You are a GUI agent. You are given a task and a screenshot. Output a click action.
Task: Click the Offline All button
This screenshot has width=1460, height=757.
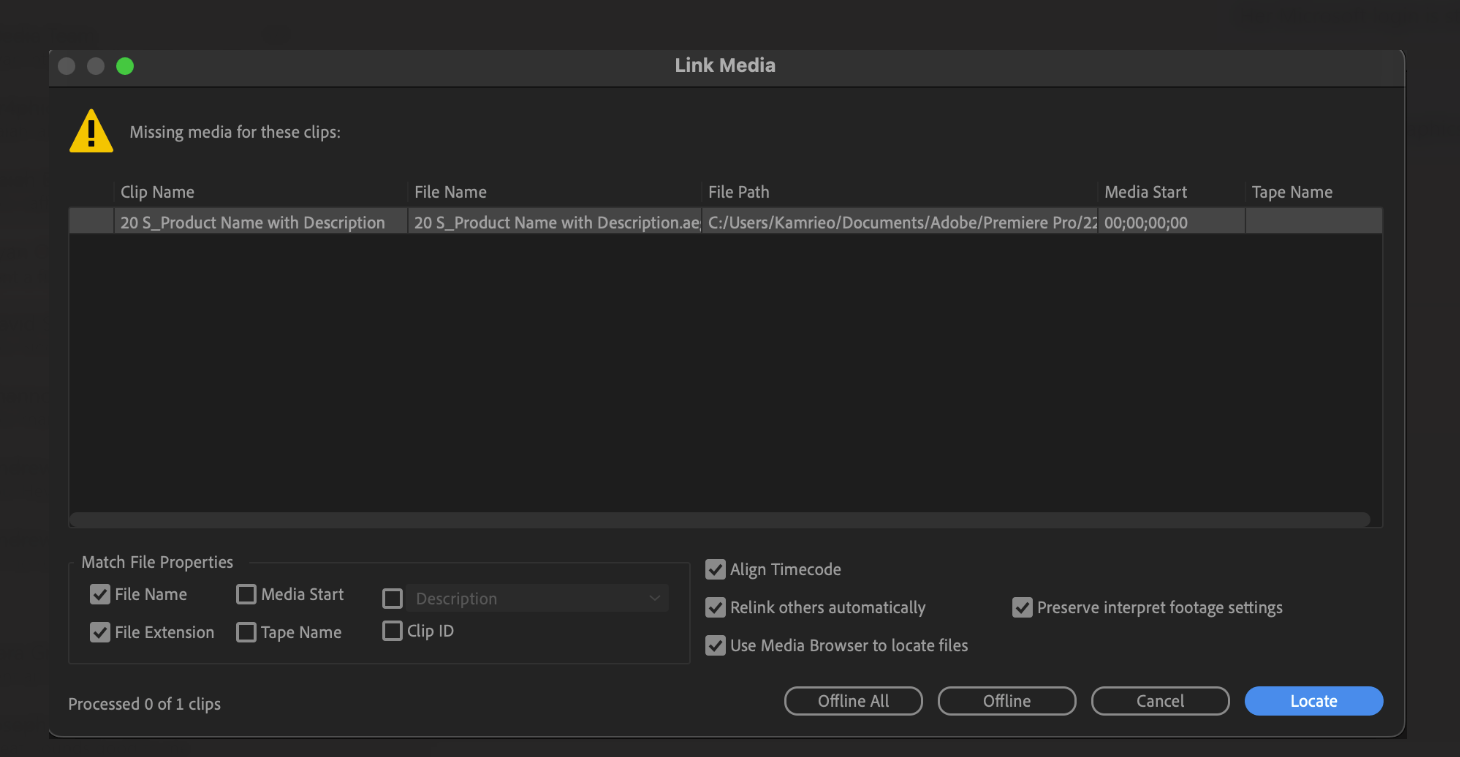click(x=853, y=700)
